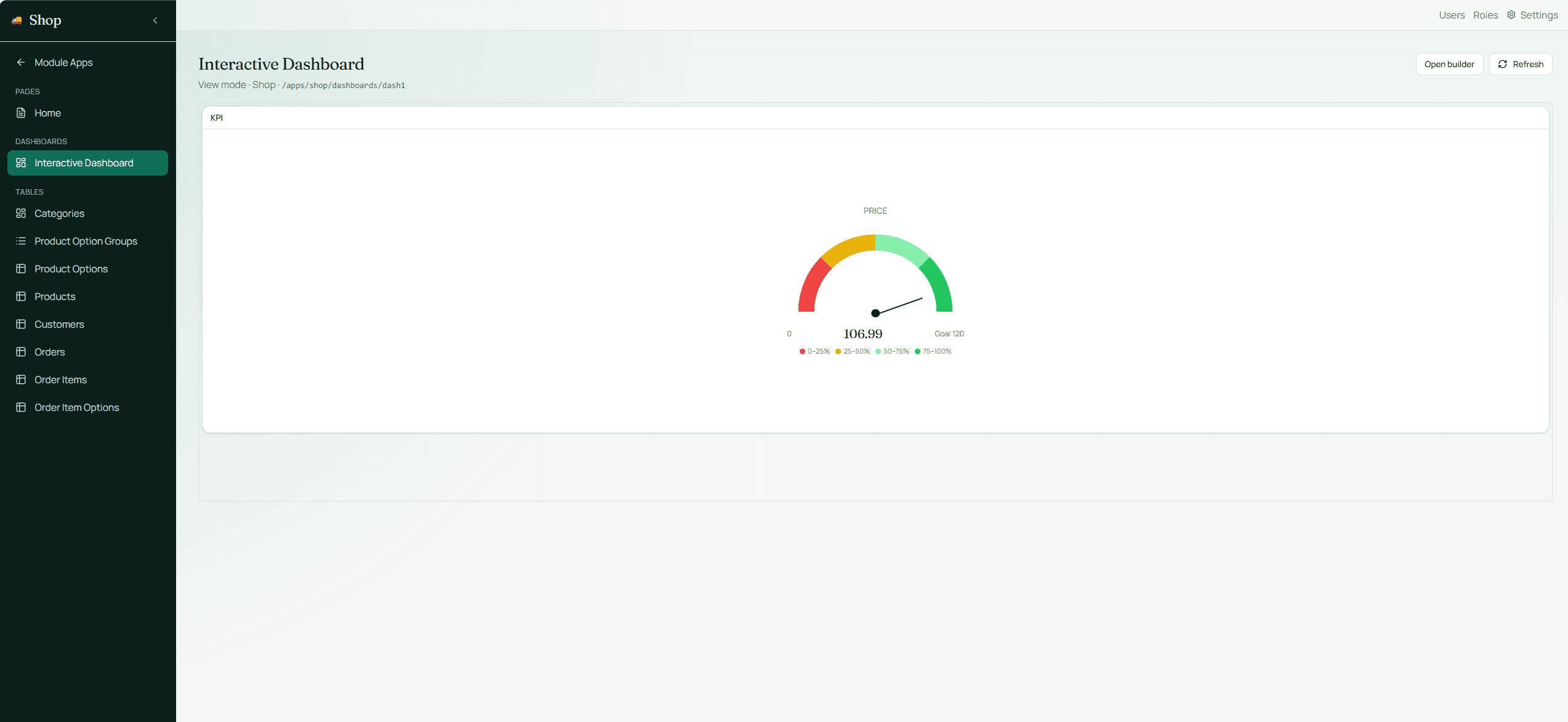Click the Order Item Options table icon

click(x=21, y=407)
